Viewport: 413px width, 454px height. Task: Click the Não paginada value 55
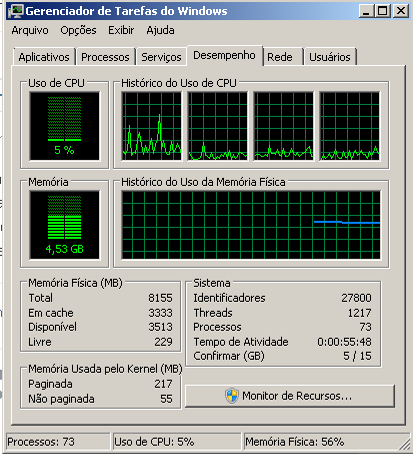[x=166, y=399]
